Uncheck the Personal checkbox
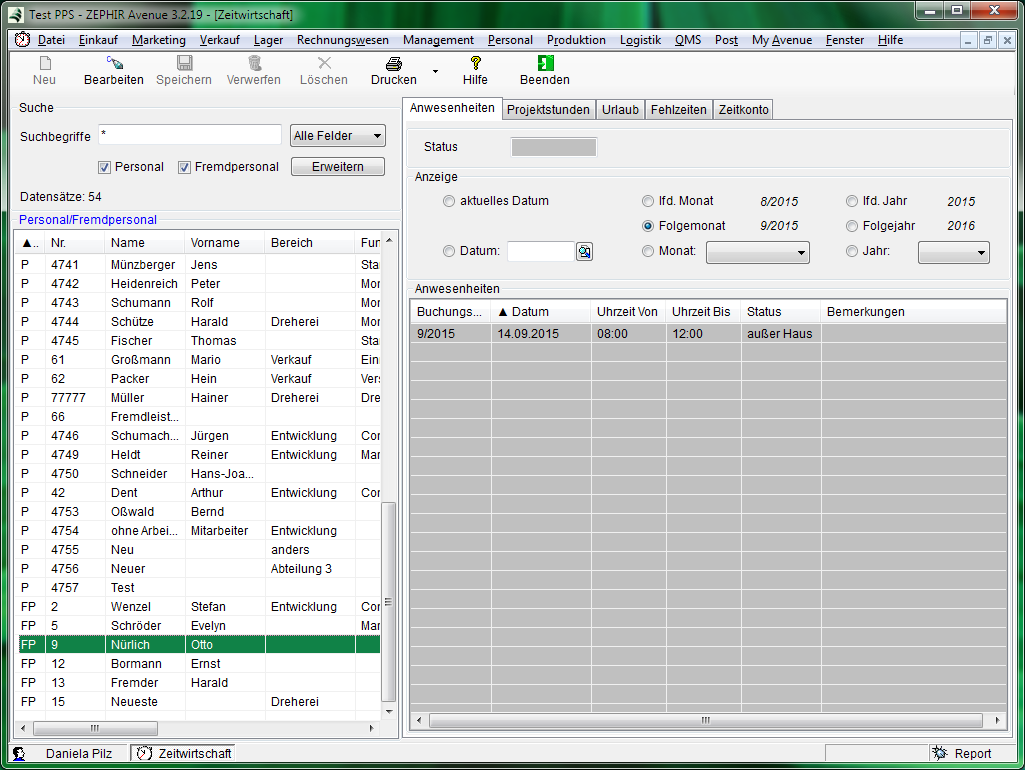Image resolution: width=1025 pixels, height=770 pixels. 105,167
